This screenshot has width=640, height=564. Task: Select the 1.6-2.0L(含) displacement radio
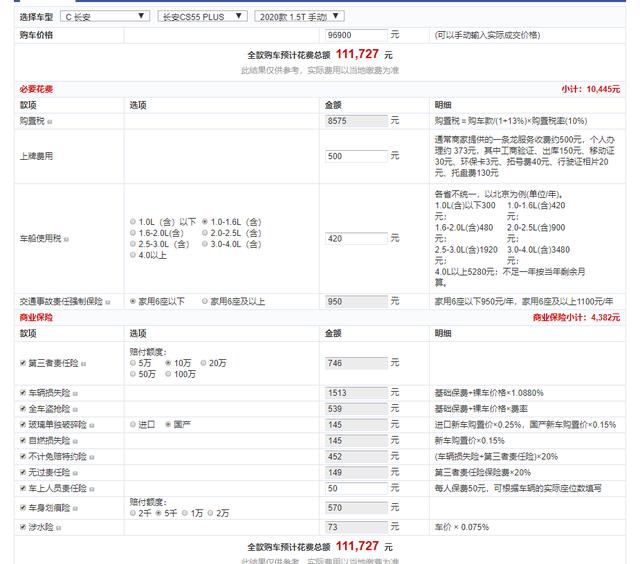[133, 233]
